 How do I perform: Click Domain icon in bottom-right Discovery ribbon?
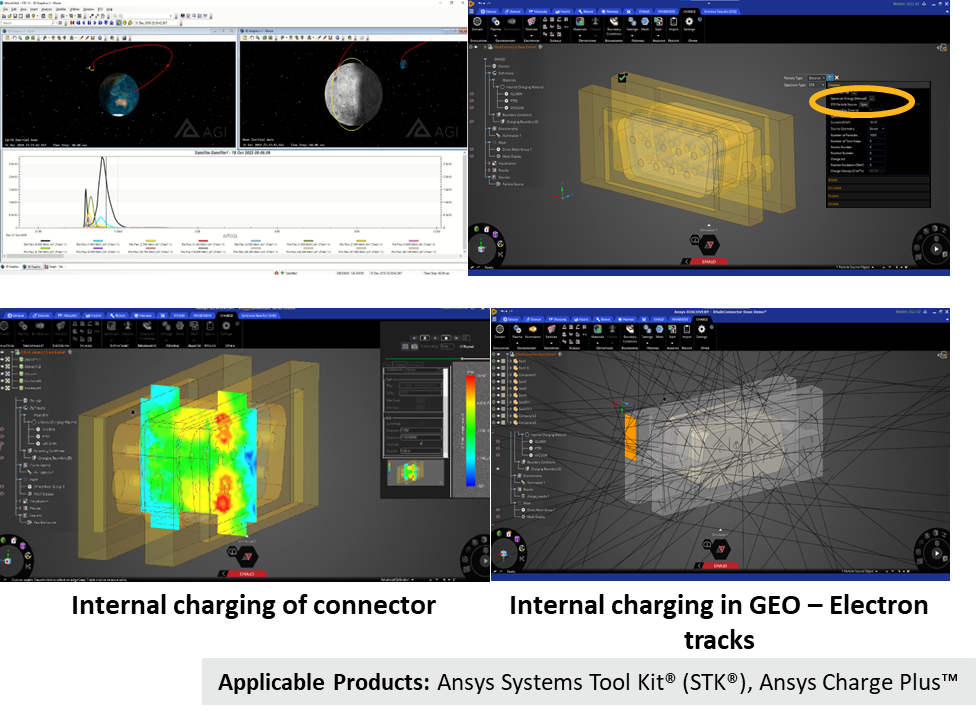[x=500, y=329]
